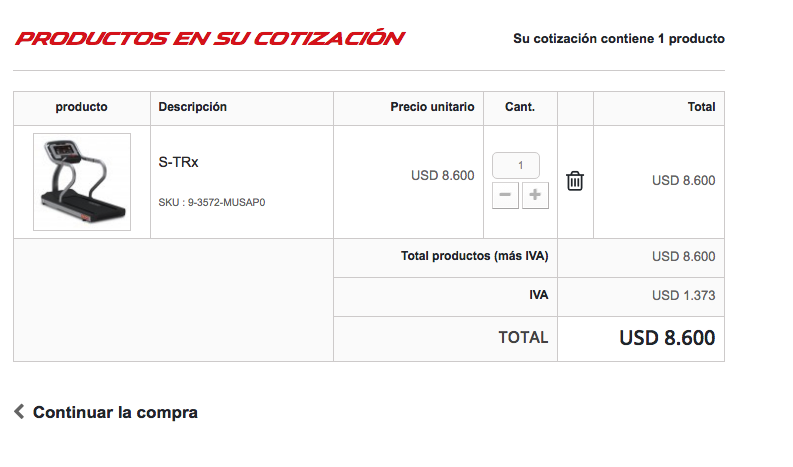Click the left chevron beside Continuar la compra

pos(19,411)
